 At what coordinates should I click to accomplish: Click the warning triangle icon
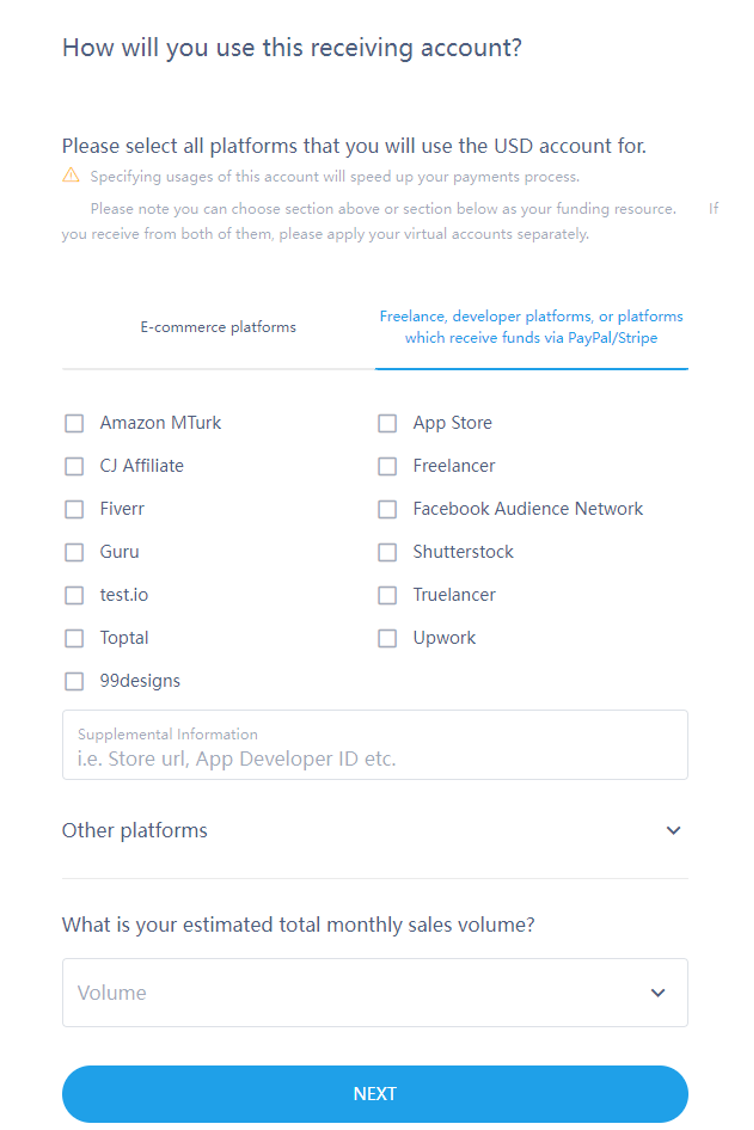point(71,176)
